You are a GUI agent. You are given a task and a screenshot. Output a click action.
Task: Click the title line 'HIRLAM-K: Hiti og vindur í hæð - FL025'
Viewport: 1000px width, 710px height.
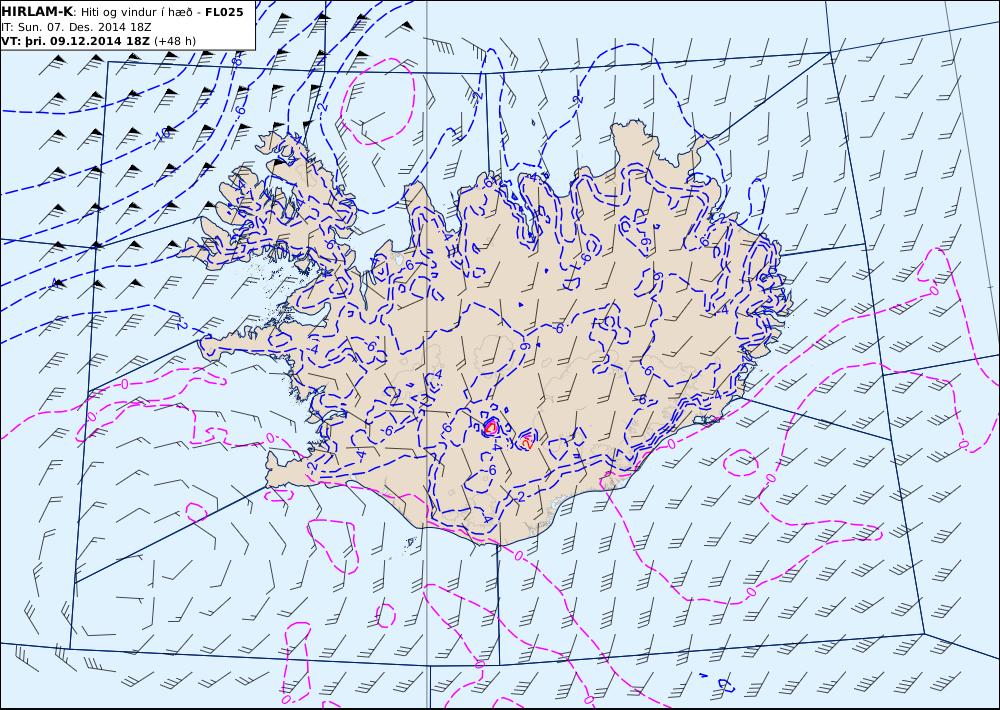click(122, 12)
